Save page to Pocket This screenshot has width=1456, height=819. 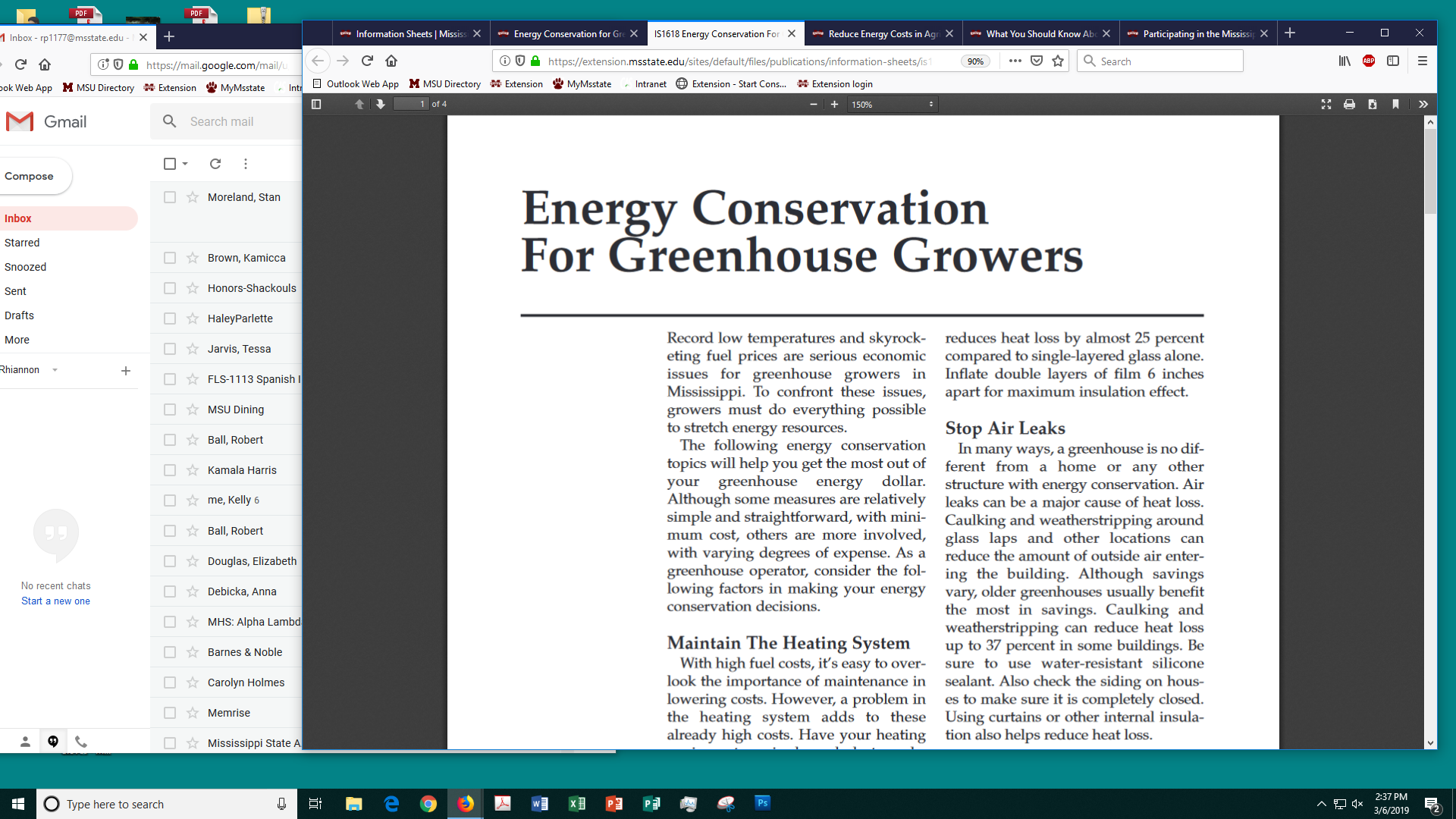point(1037,61)
